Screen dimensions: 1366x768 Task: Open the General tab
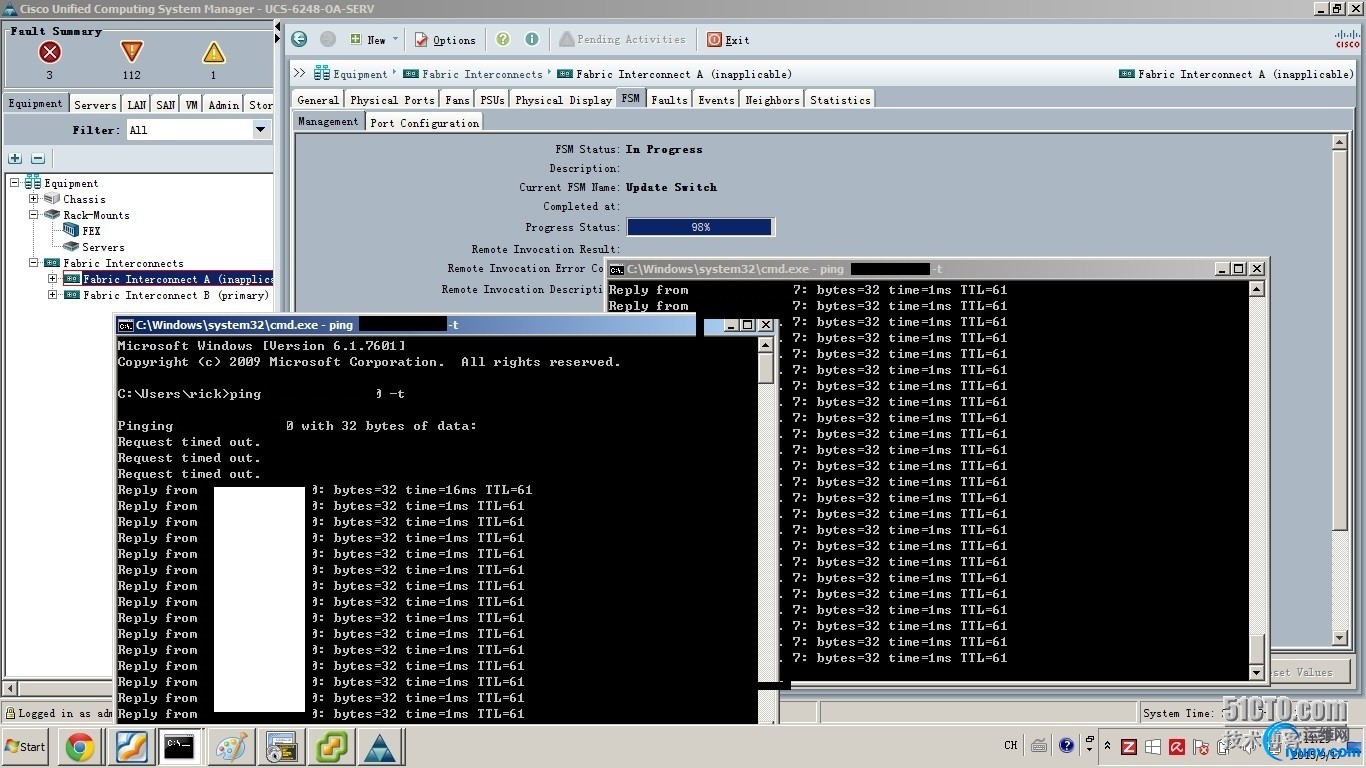(318, 100)
